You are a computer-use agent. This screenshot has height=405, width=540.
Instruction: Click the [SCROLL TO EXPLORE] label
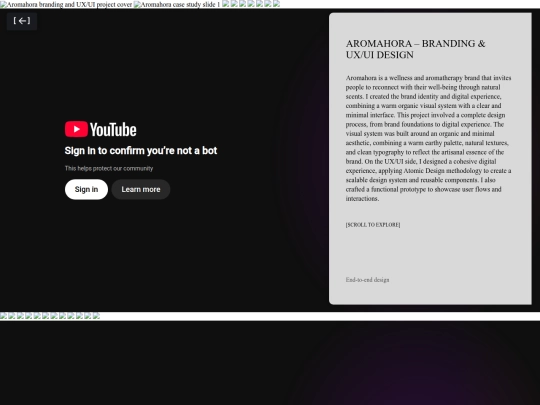pyautogui.click(x=373, y=225)
